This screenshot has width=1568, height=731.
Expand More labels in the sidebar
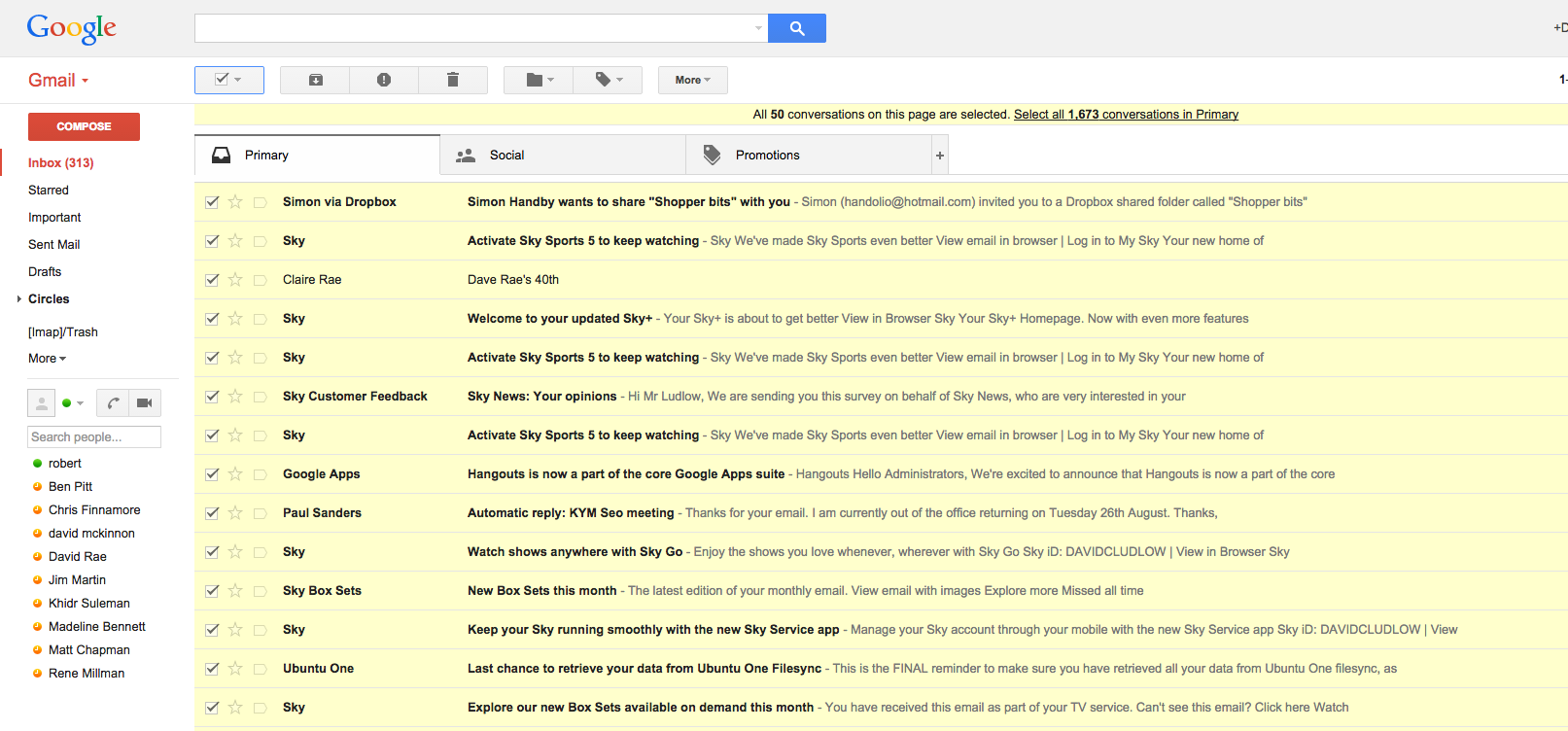click(47, 359)
